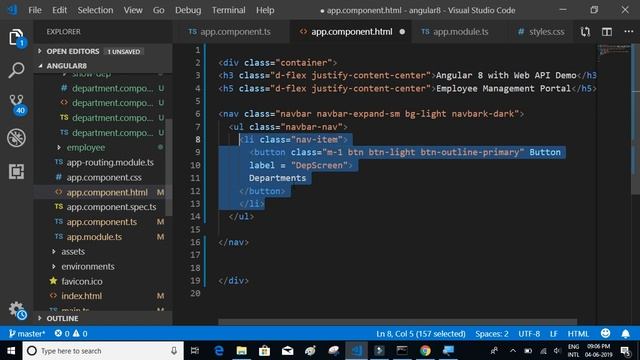Open index.html in explorer

81,296
